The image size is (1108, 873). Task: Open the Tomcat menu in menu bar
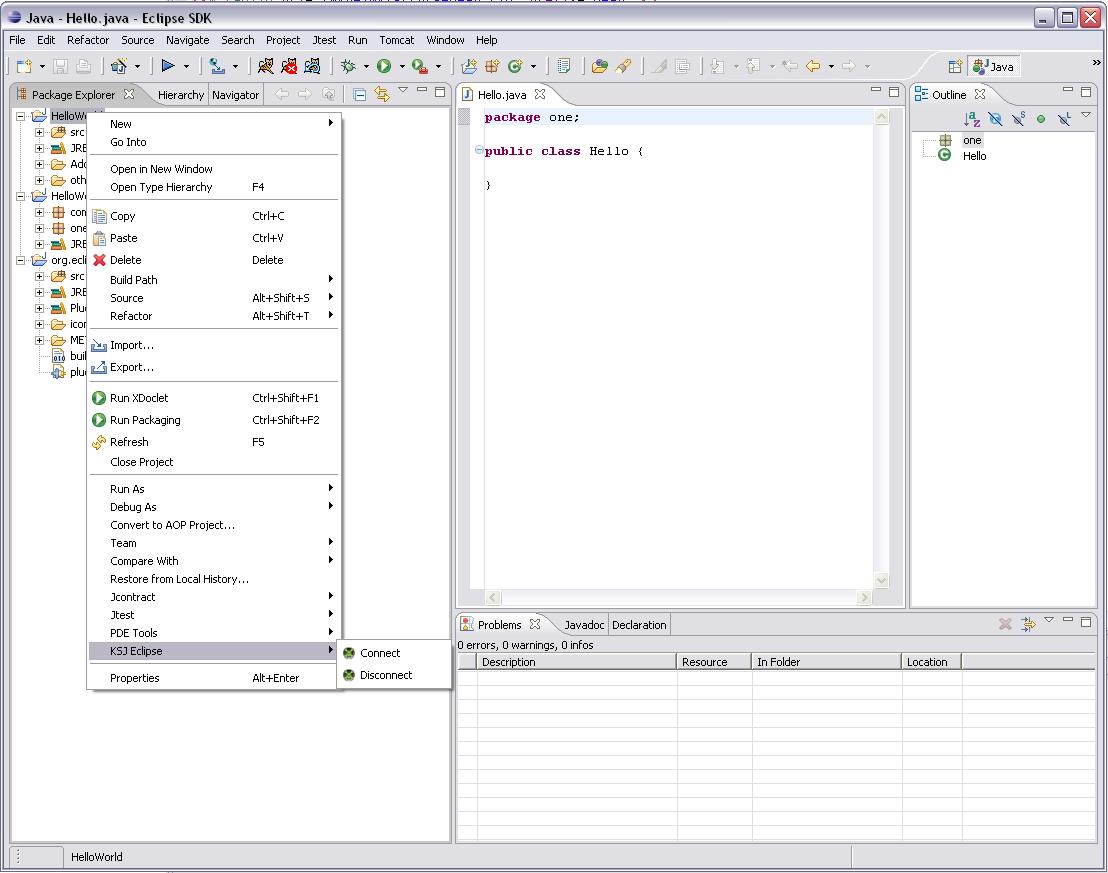pyautogui.click(x=396, y=40)
